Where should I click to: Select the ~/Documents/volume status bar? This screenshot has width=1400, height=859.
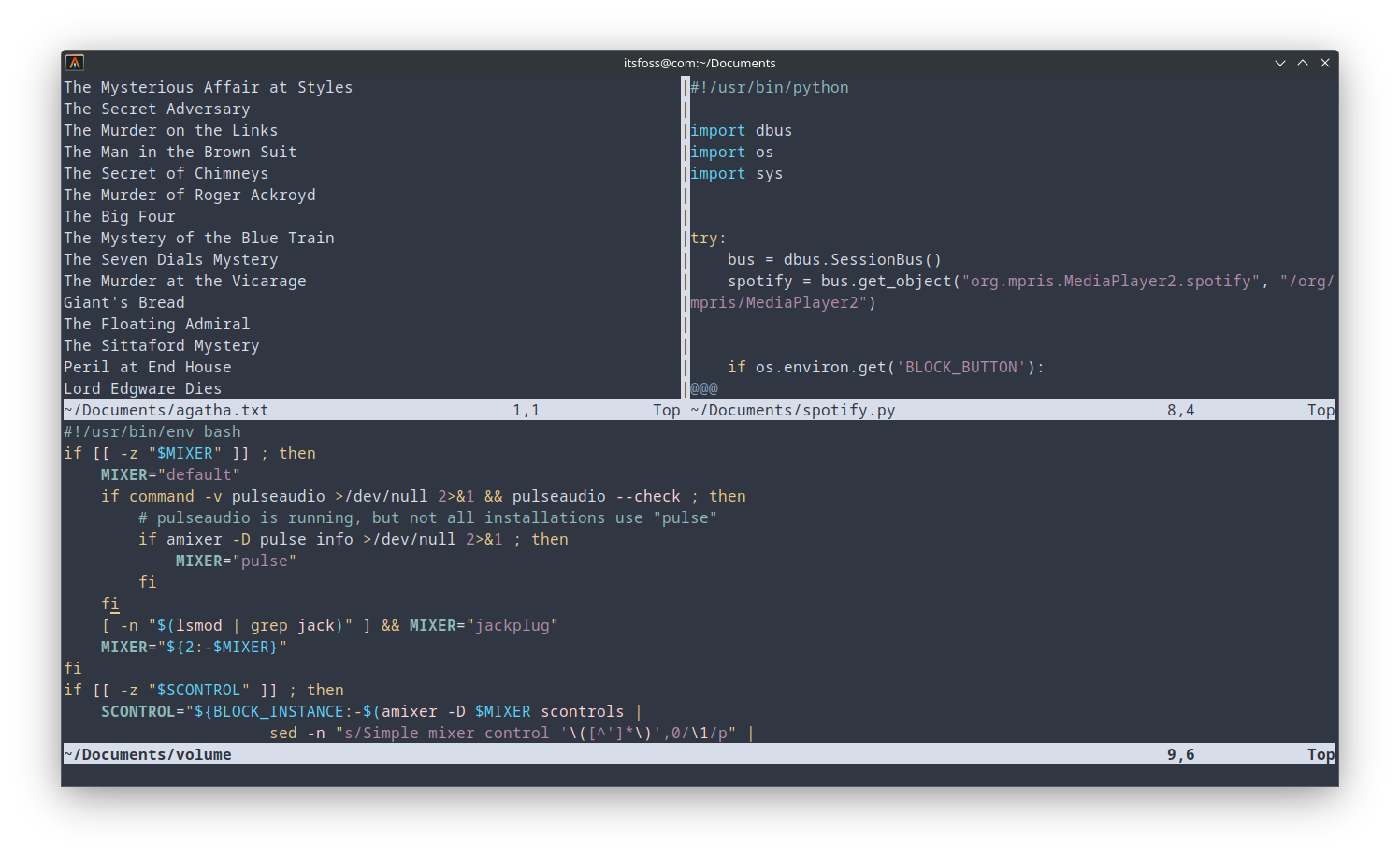[148, 754]
